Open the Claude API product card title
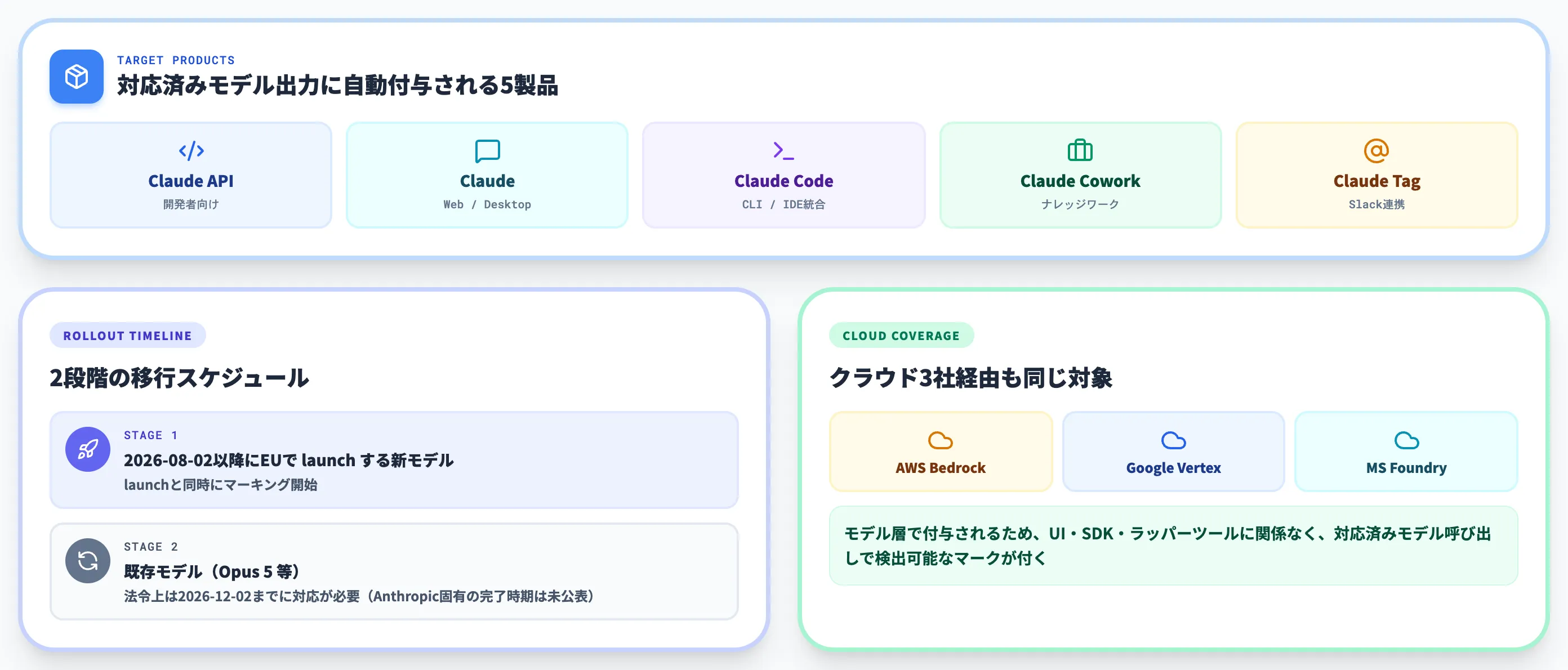Screen dimensions: 1568x670 191,181
